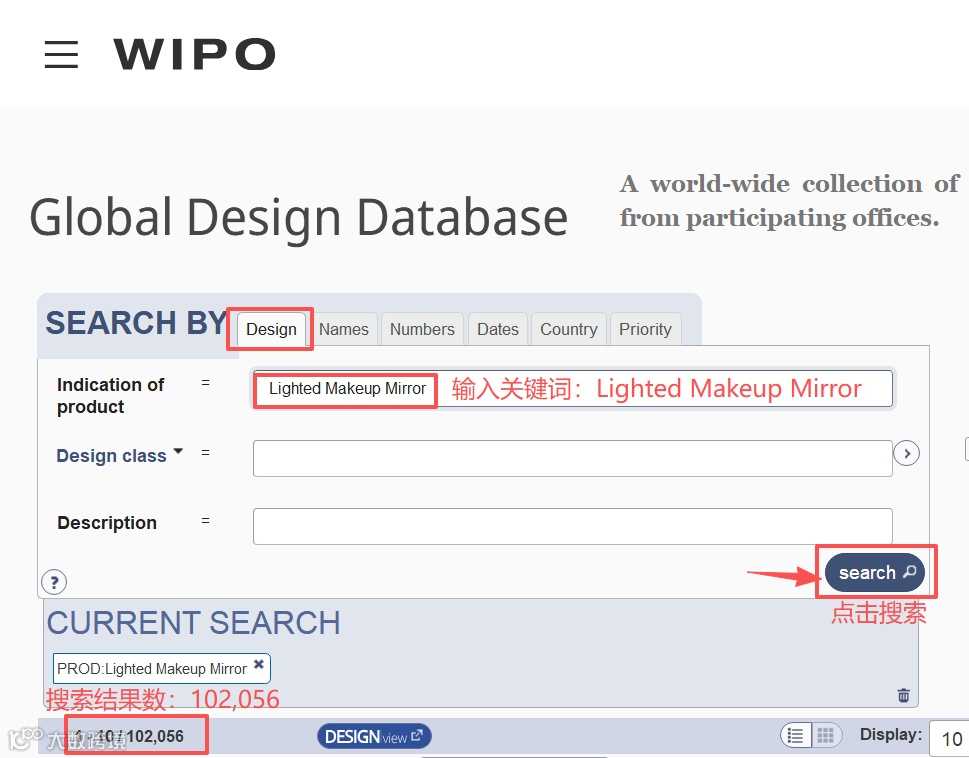The image size is (969, 758).
Task: Open the Display count dropdown
Action: tap(950, 738)
